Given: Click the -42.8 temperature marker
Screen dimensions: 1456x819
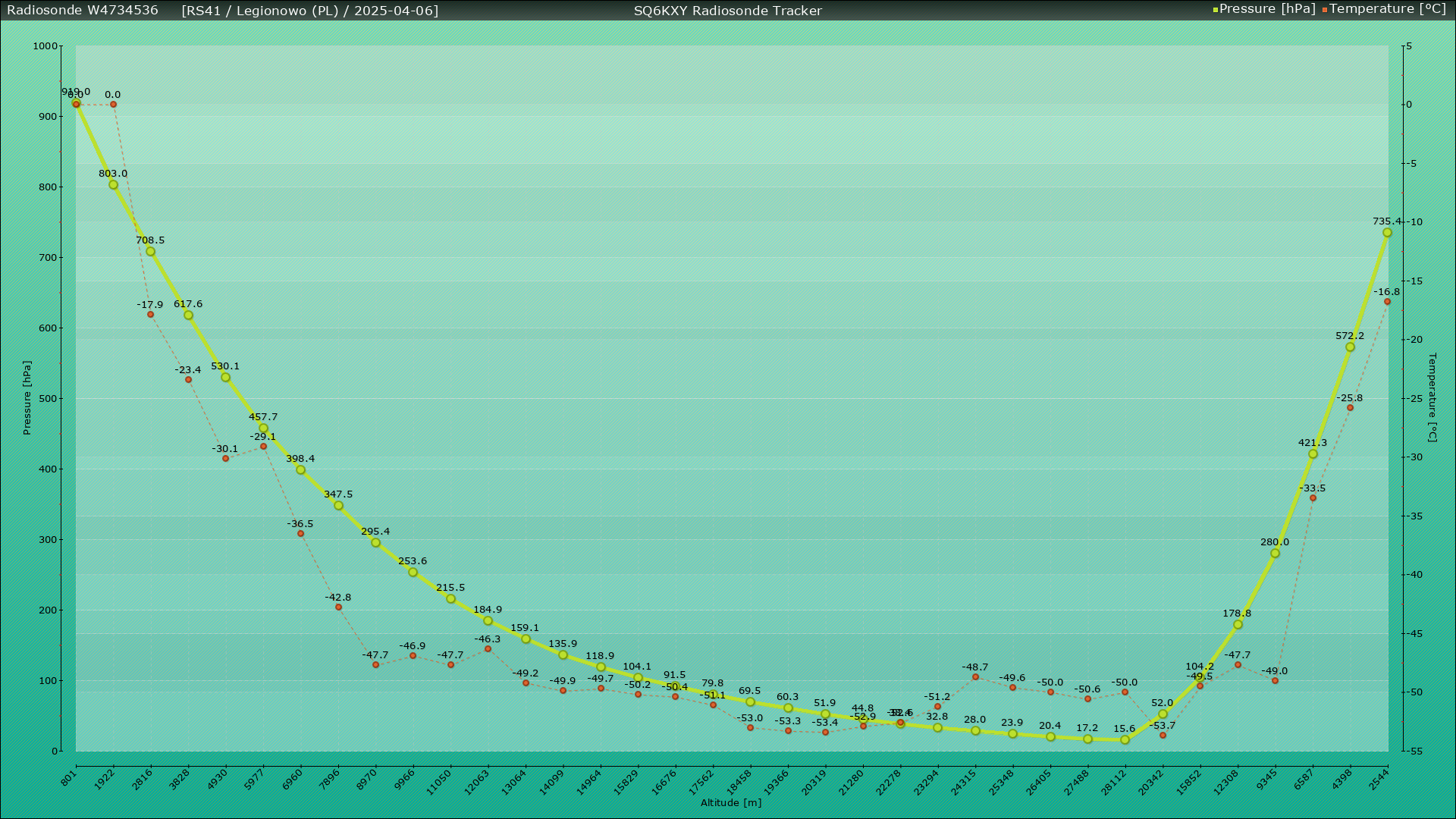Looking at the screenshot, I should 338,607.
